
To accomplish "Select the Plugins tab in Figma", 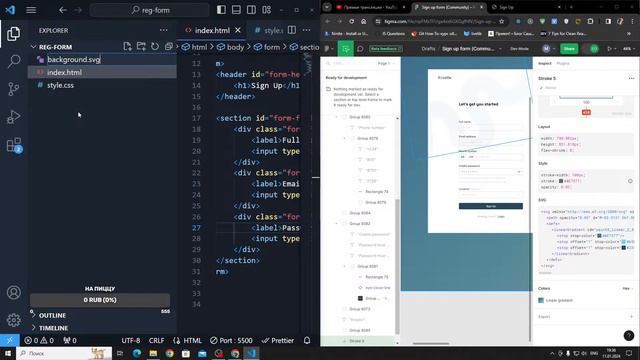I will click(563, 63).
